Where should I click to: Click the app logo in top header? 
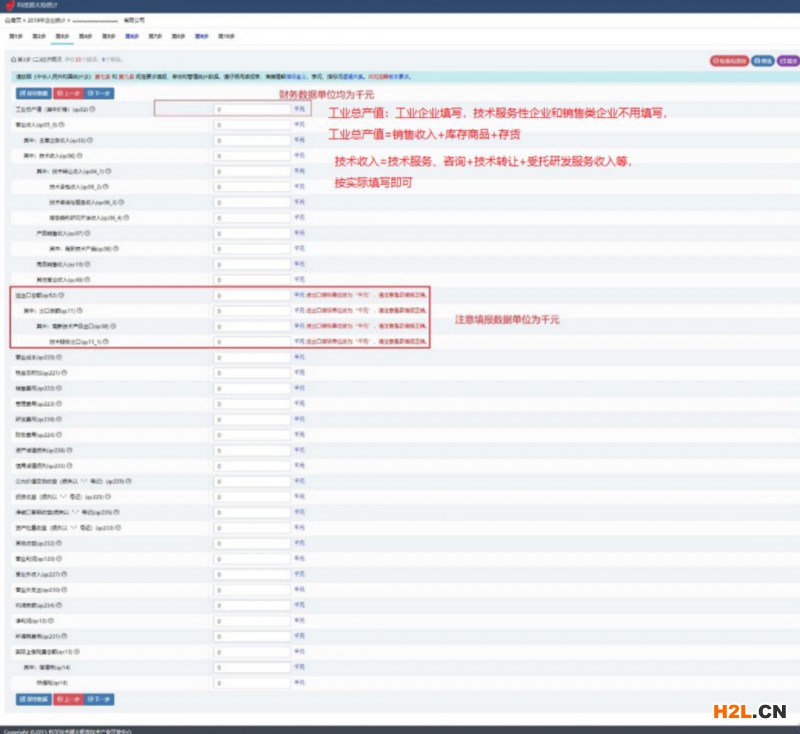point(10,6)
